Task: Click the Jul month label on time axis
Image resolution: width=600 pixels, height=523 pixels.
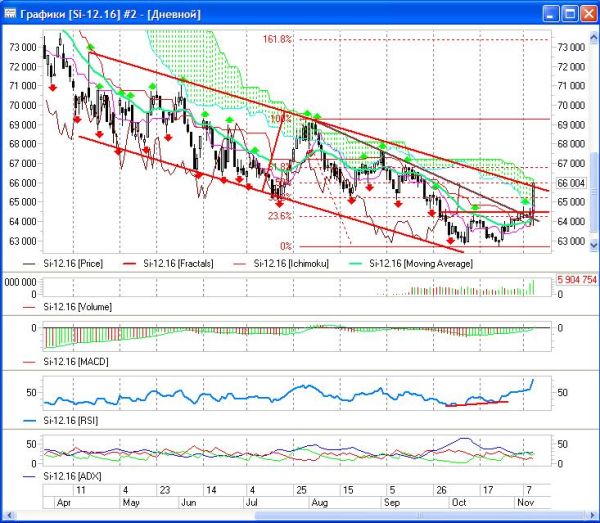Action: (x=251, y=502)
